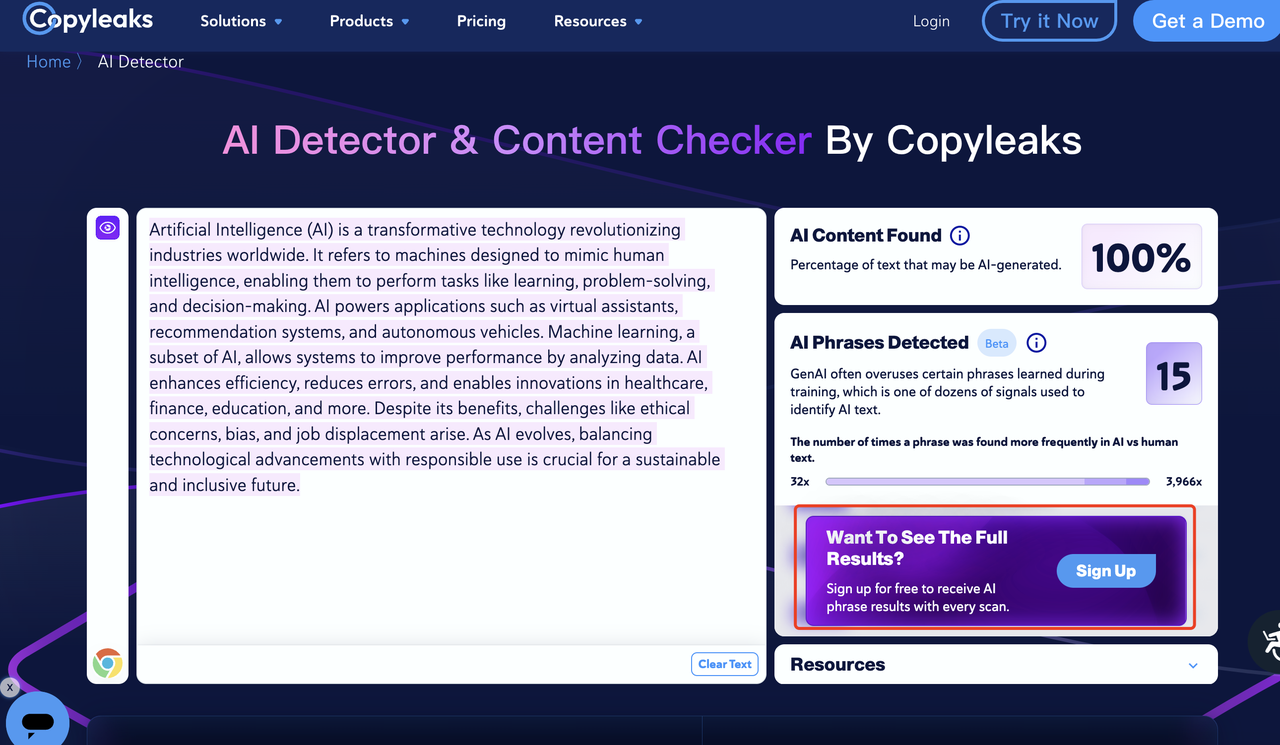Viewport: 1280px width, 745px height.
Task: Click the Get a Demo button
Action: click(1207, 21)
